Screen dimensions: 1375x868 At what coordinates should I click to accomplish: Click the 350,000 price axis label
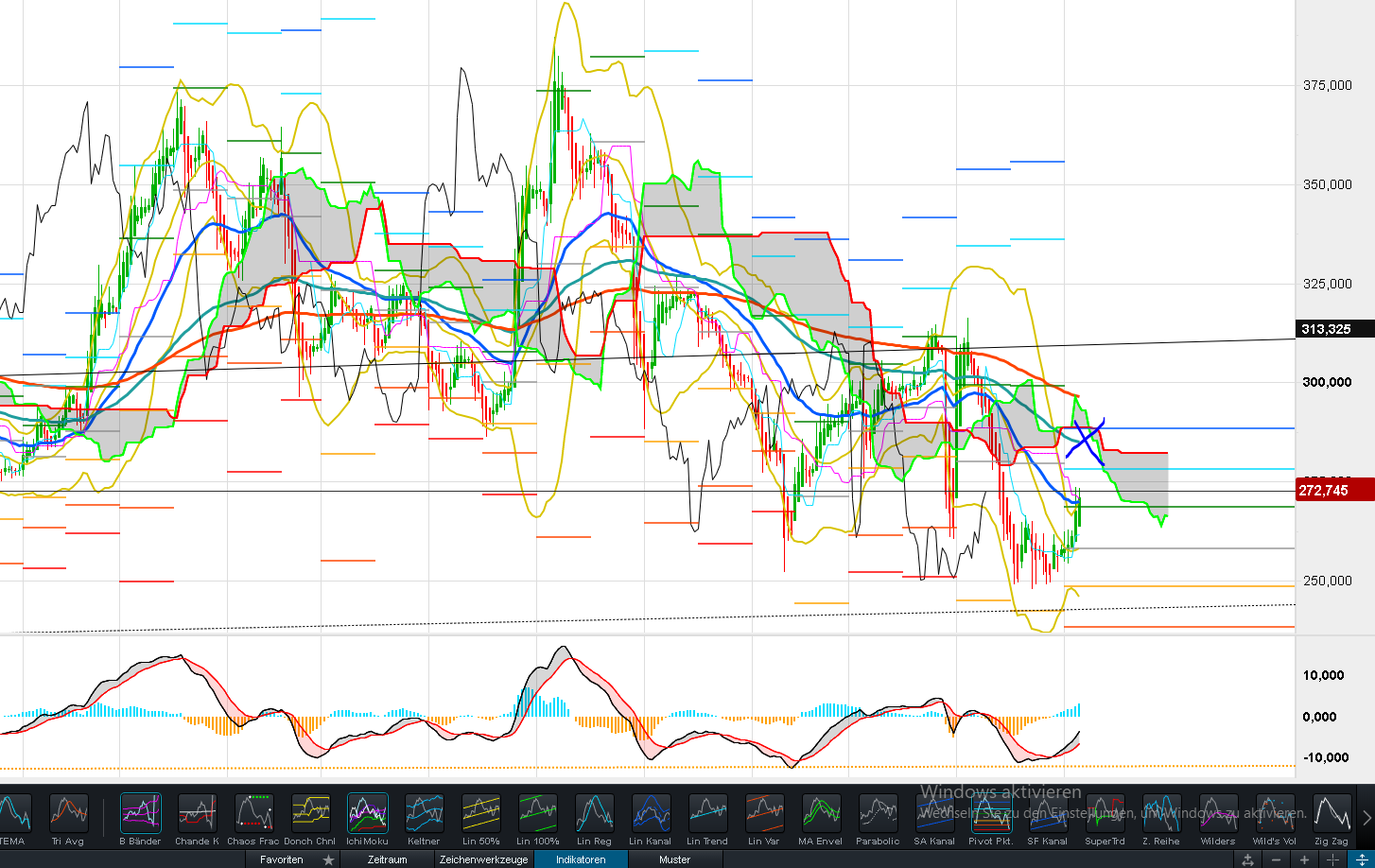point(1328,184)
